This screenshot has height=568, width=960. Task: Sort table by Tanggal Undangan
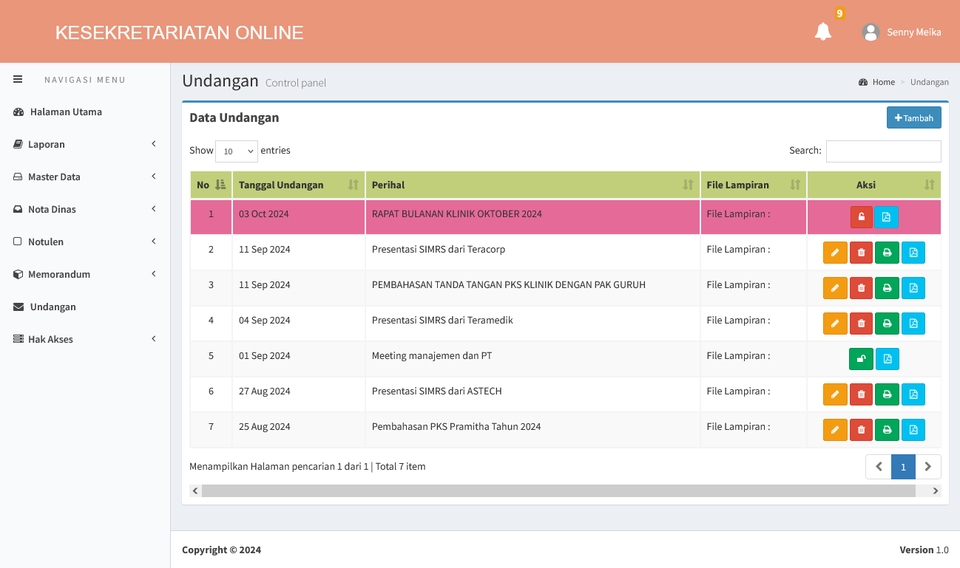pos(299,185)
